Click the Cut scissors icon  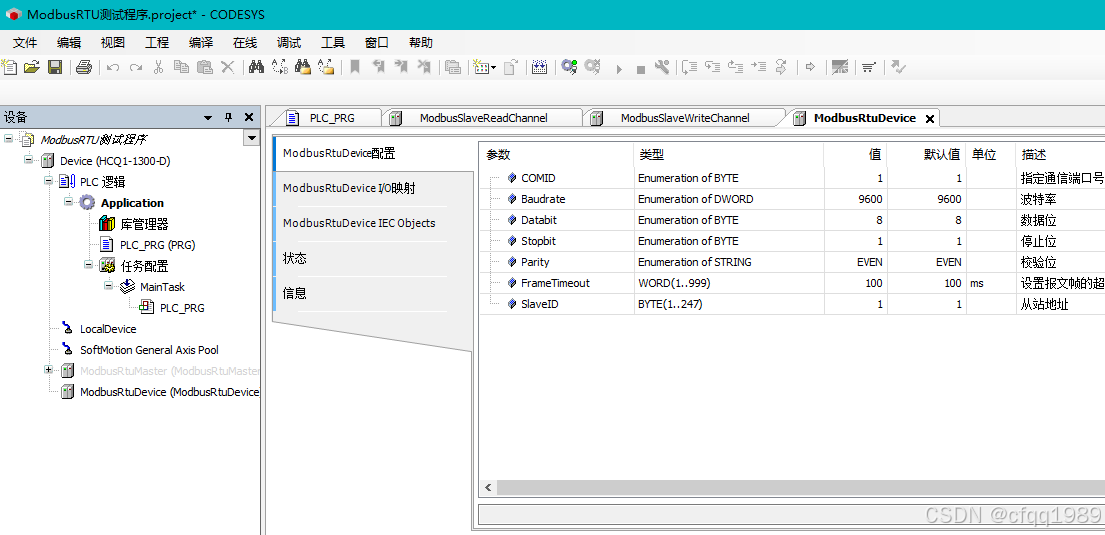point(159,68)
